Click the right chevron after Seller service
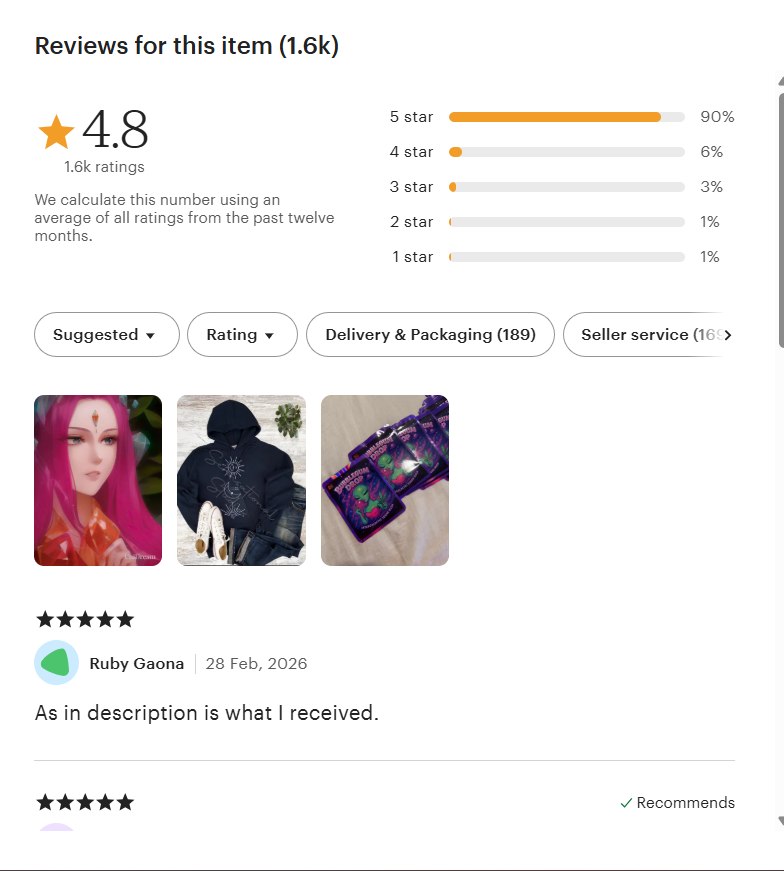Image resolution: width=784 pixels, height=871 pixels. pos(727,334)
